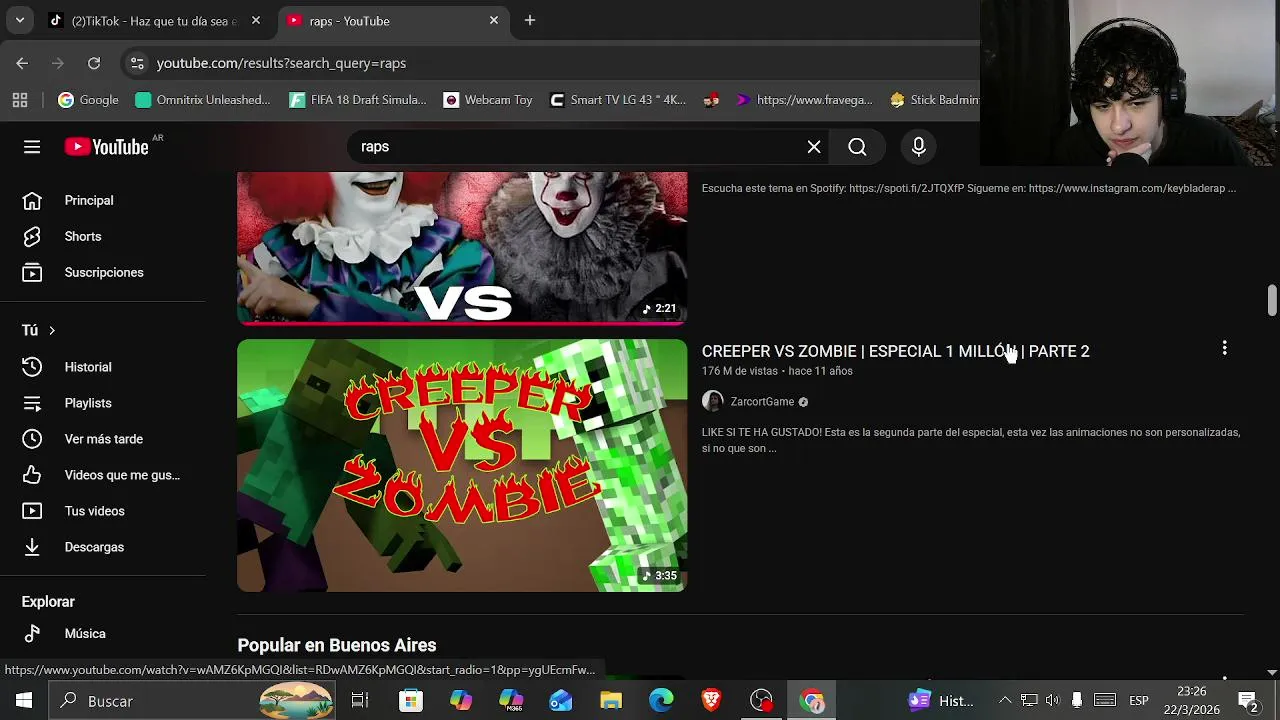Viewport: 1280px width, 720px height.
Task: Click the Descargas download arrow icon
Action: tap(32, 547)
